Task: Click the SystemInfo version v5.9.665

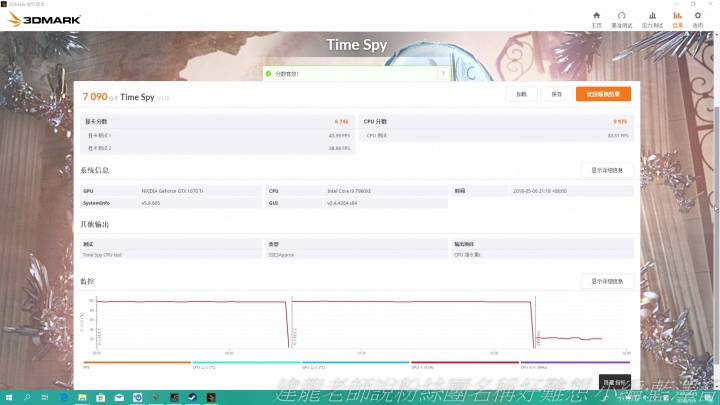Action: pos(151,203)
